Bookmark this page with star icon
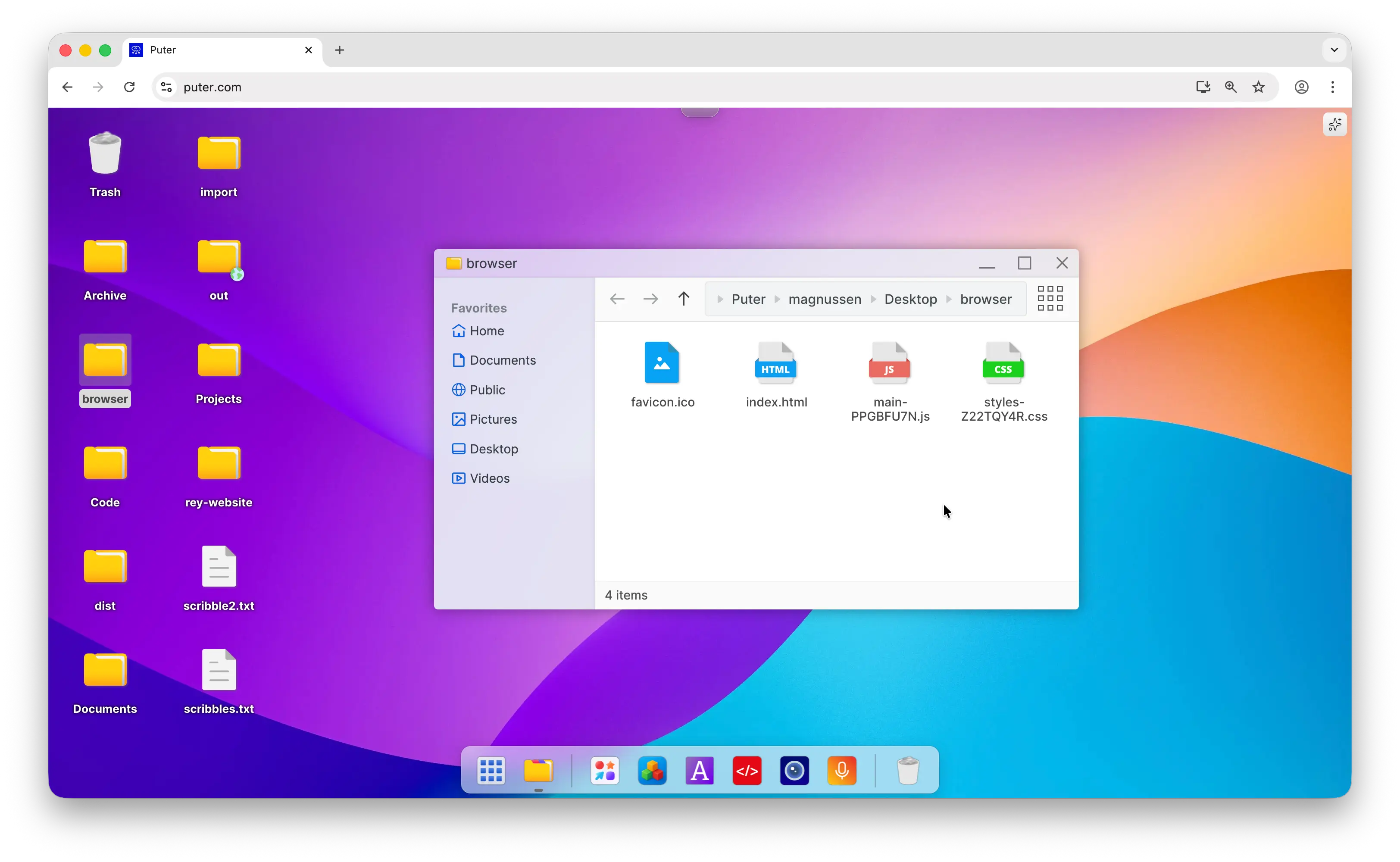1400x862 pixels. pos(1259,87)
